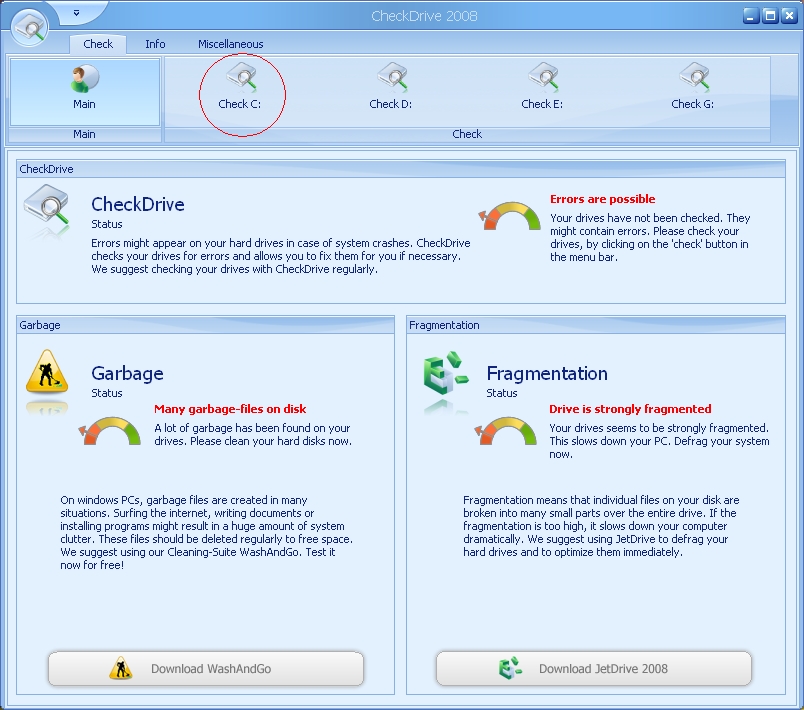Close the CheckDrive 2008 window
804x710 pixels.
point(789,15)
